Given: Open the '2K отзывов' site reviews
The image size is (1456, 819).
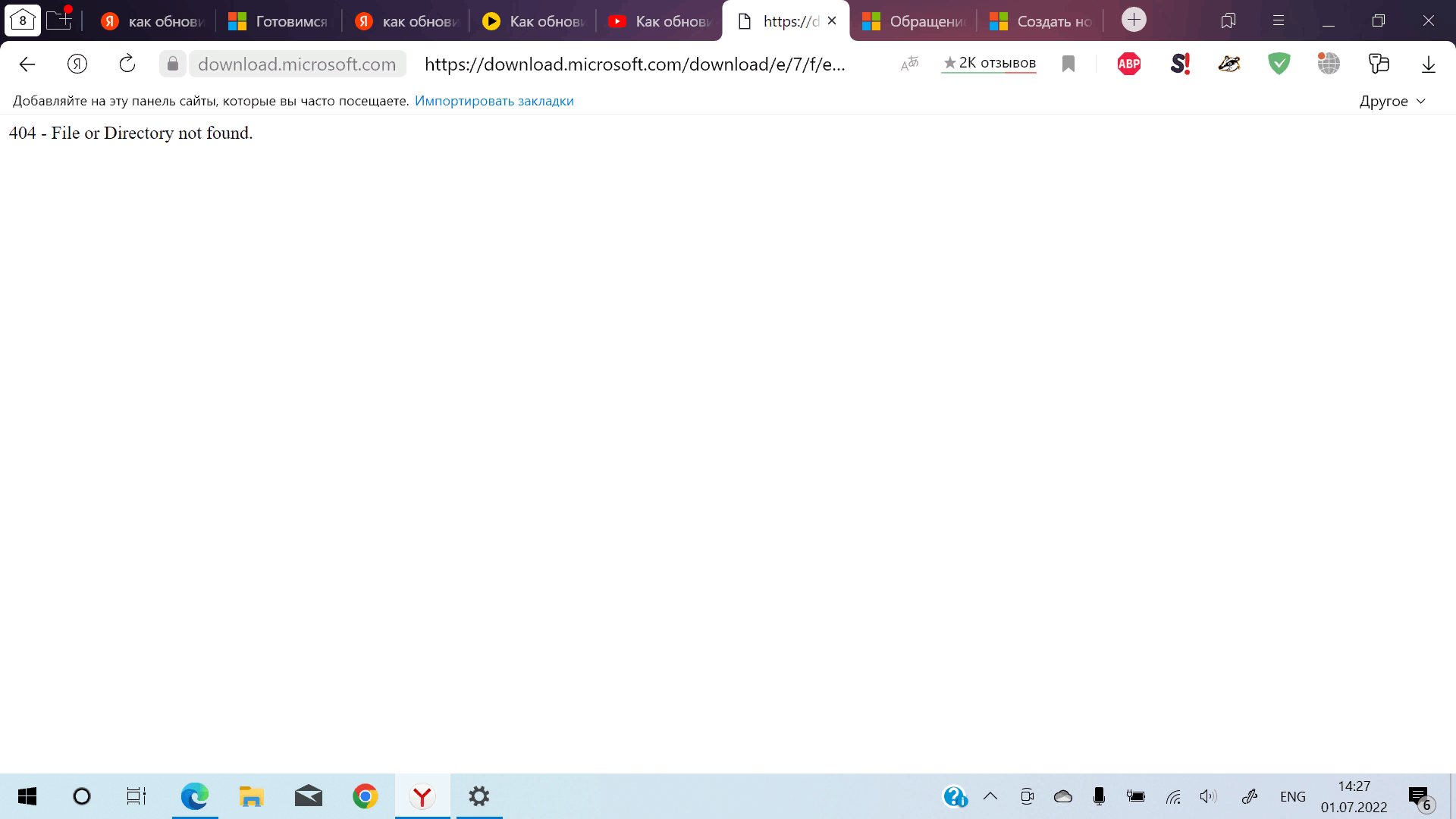Looking at the screenshot, I should (990, 63).
